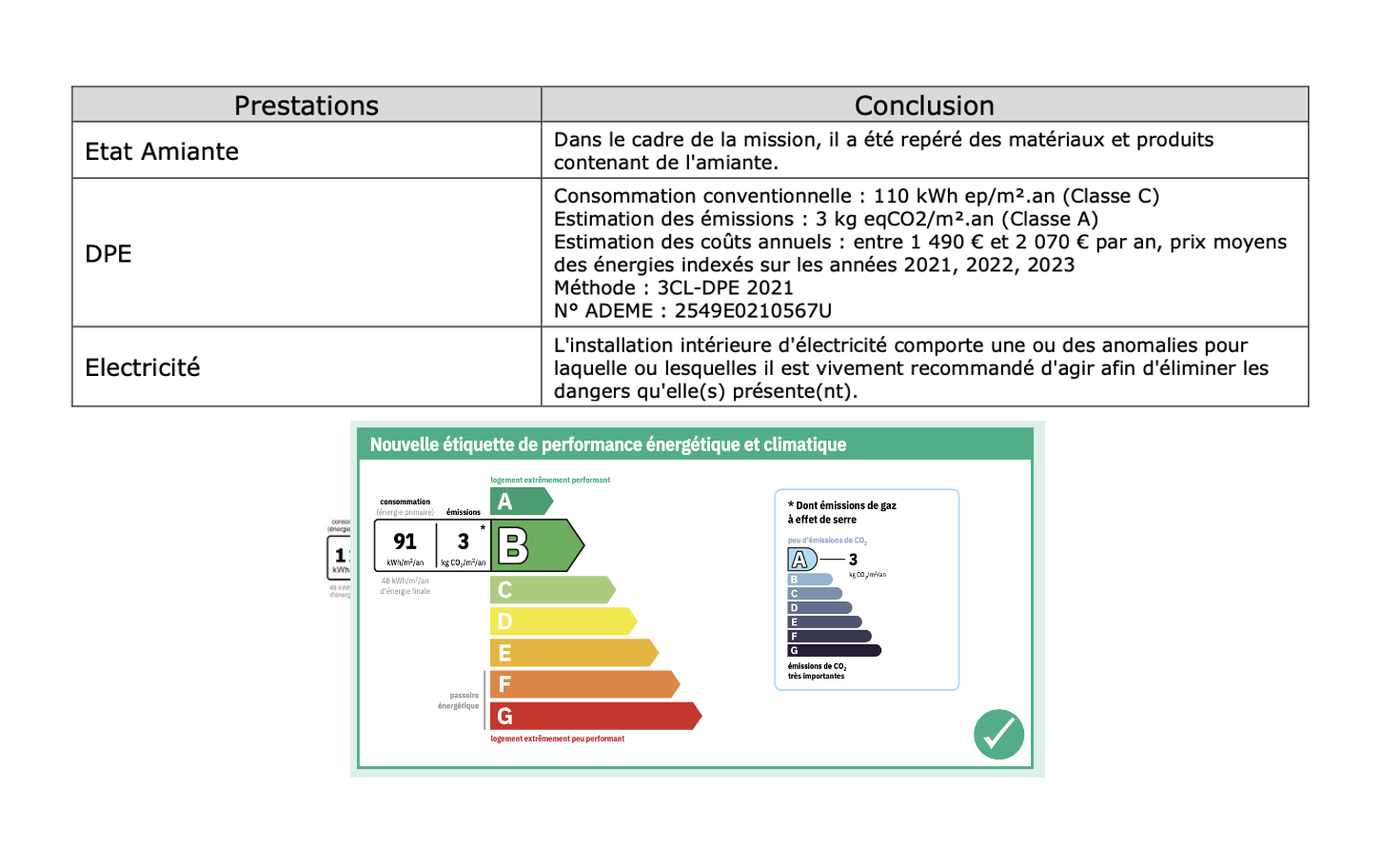Click the blue A class CO2 emissions badge

click(801, 560)
